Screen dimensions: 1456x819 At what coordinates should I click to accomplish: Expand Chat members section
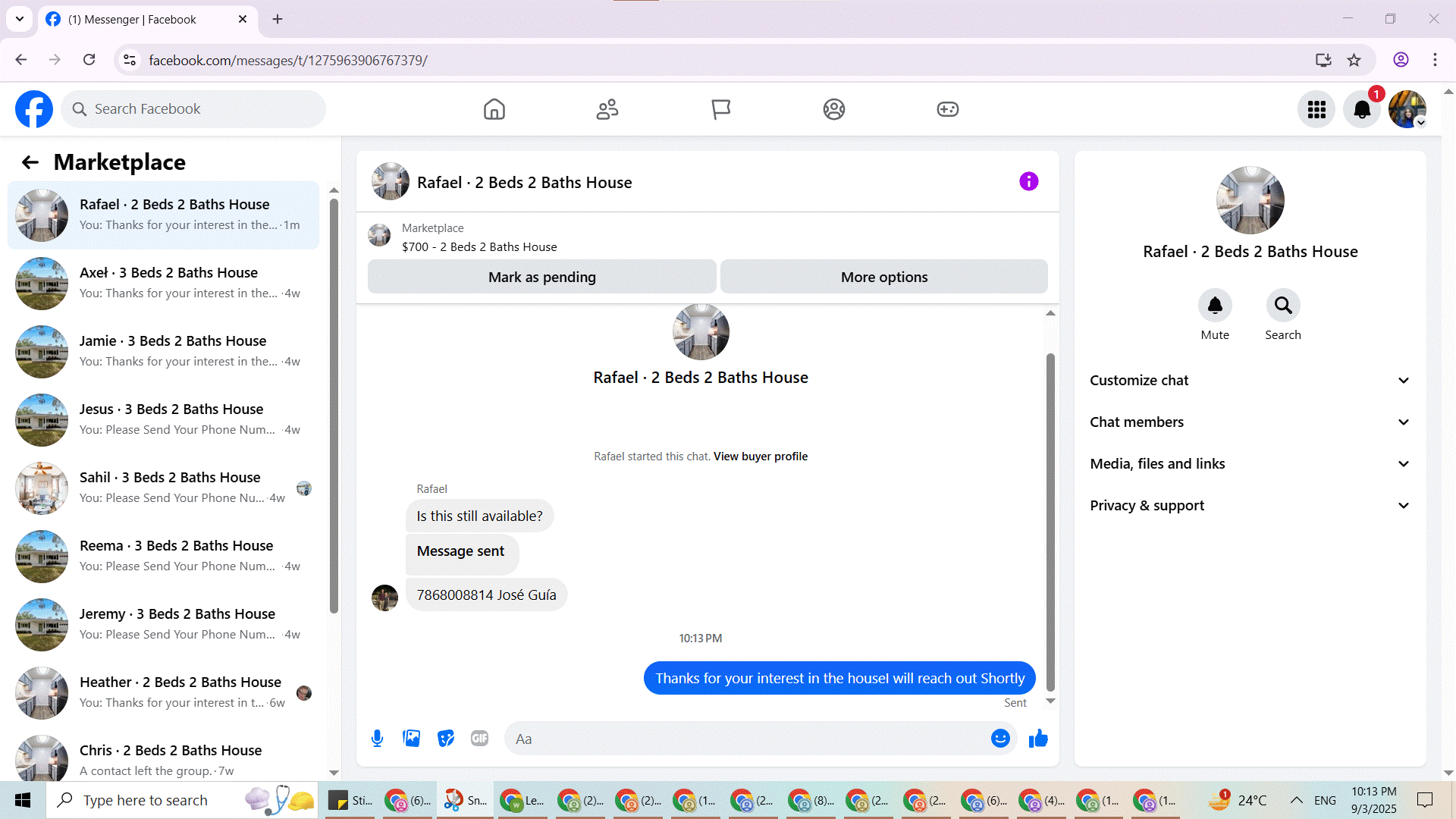[x=1250, y=422]
